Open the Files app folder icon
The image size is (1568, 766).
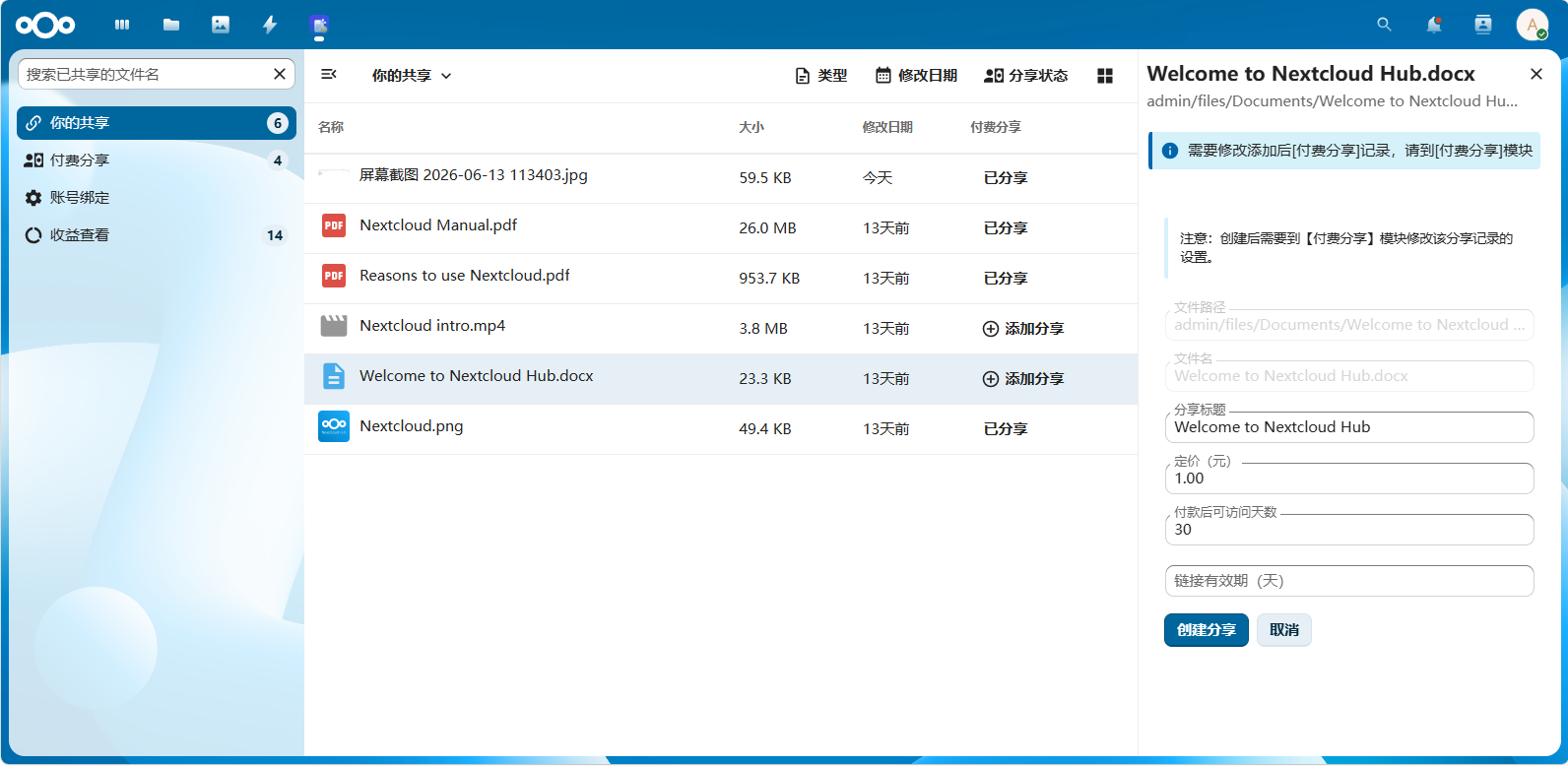171,25
